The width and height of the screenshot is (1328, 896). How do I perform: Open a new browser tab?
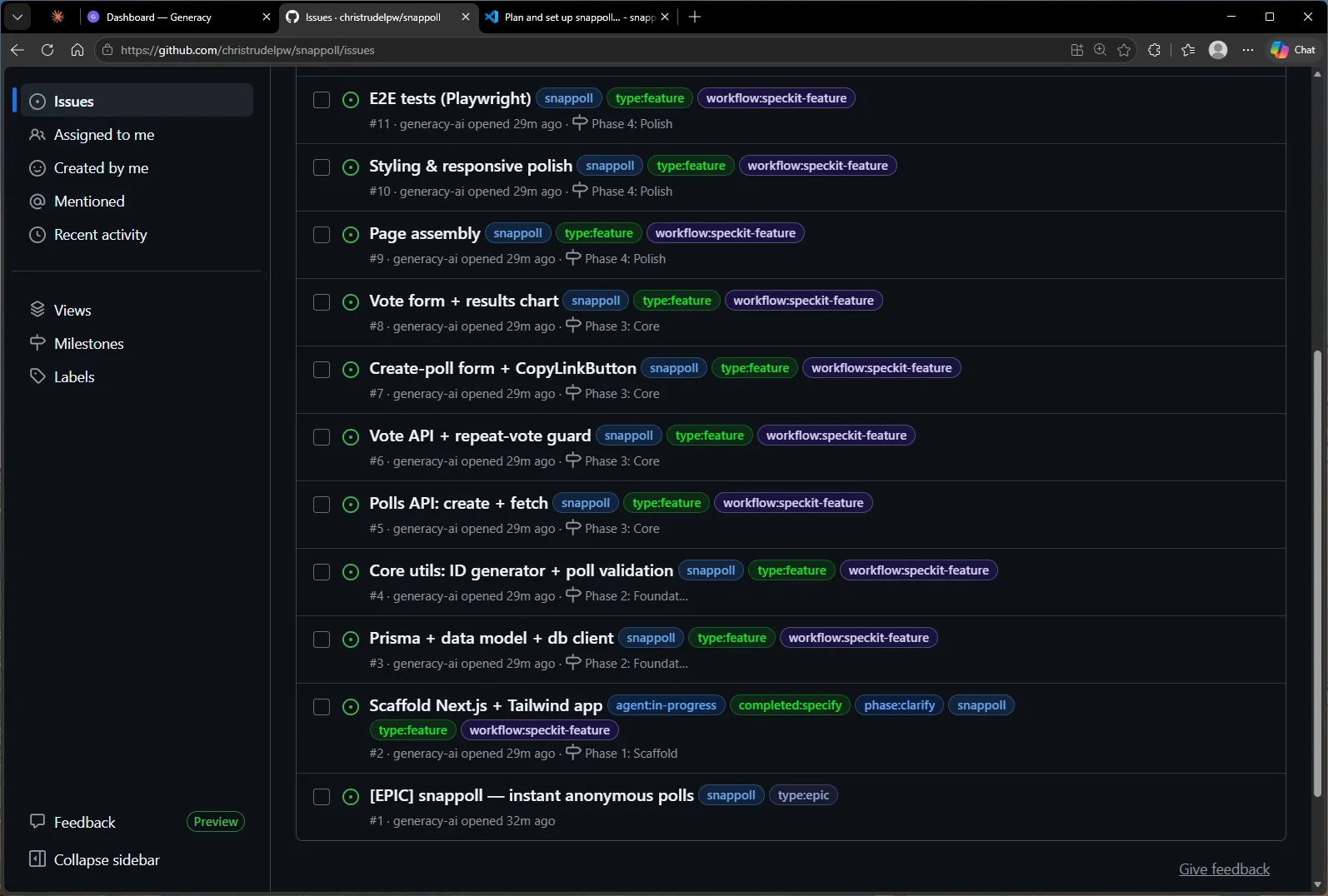pos(695,17)
